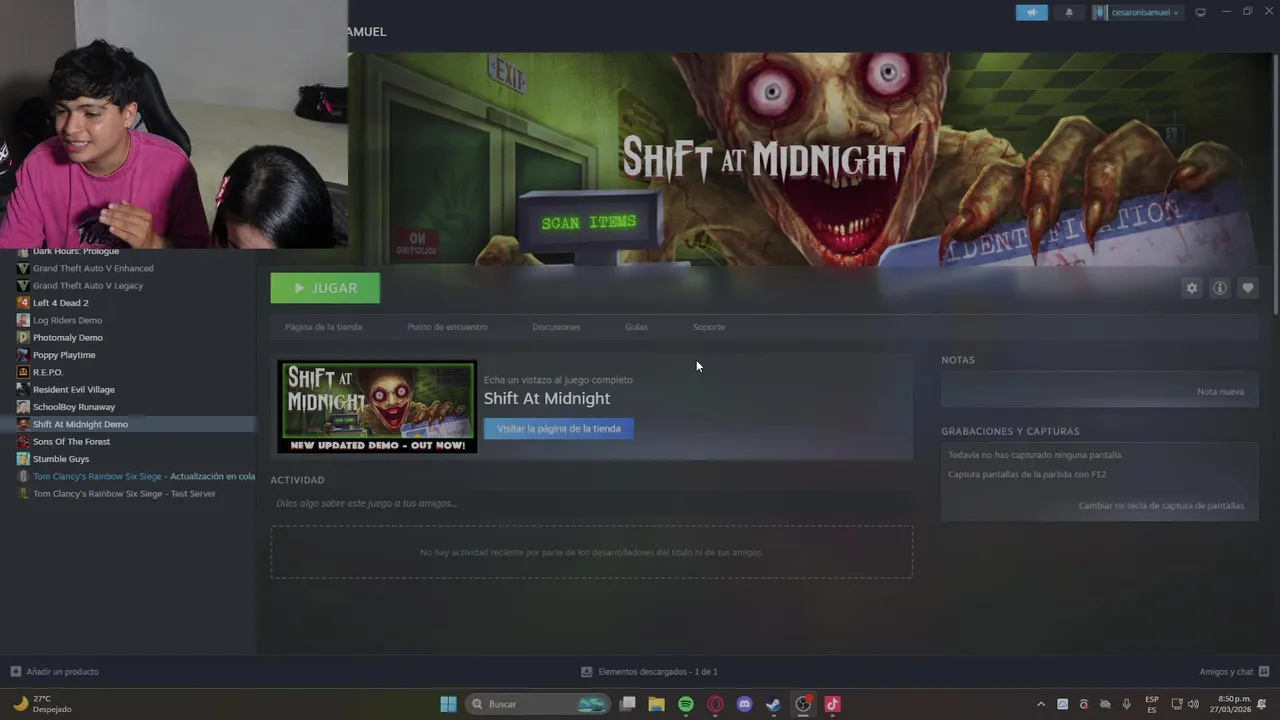
Task: Select Stumble Guys in library
Action: point(61,459)
